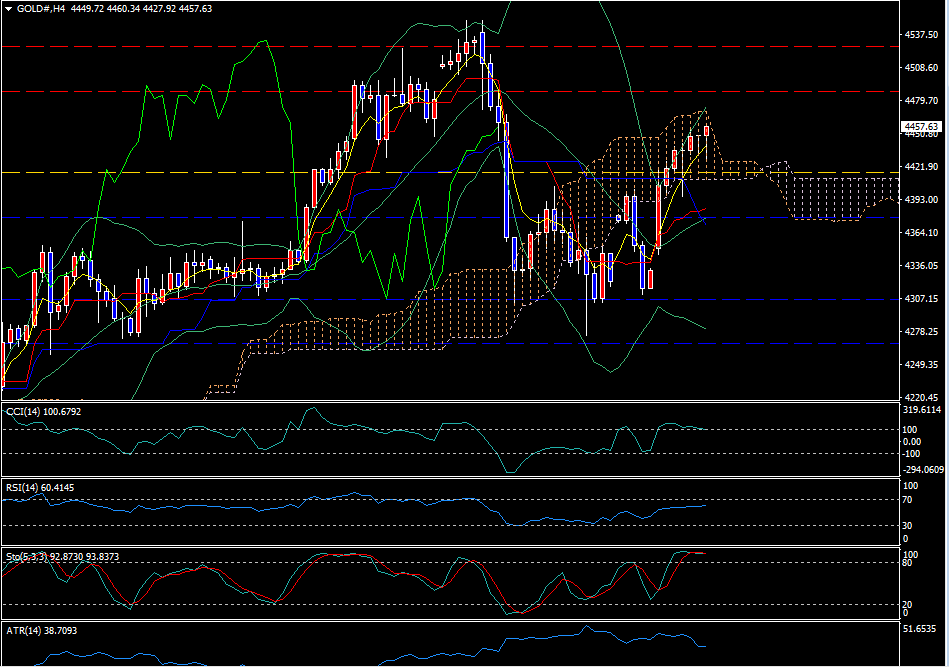Image resolution: width=949 pixels, height=667 pixels.
Task: Click the 4537.50 price scale label
Action: click(920, 35)
